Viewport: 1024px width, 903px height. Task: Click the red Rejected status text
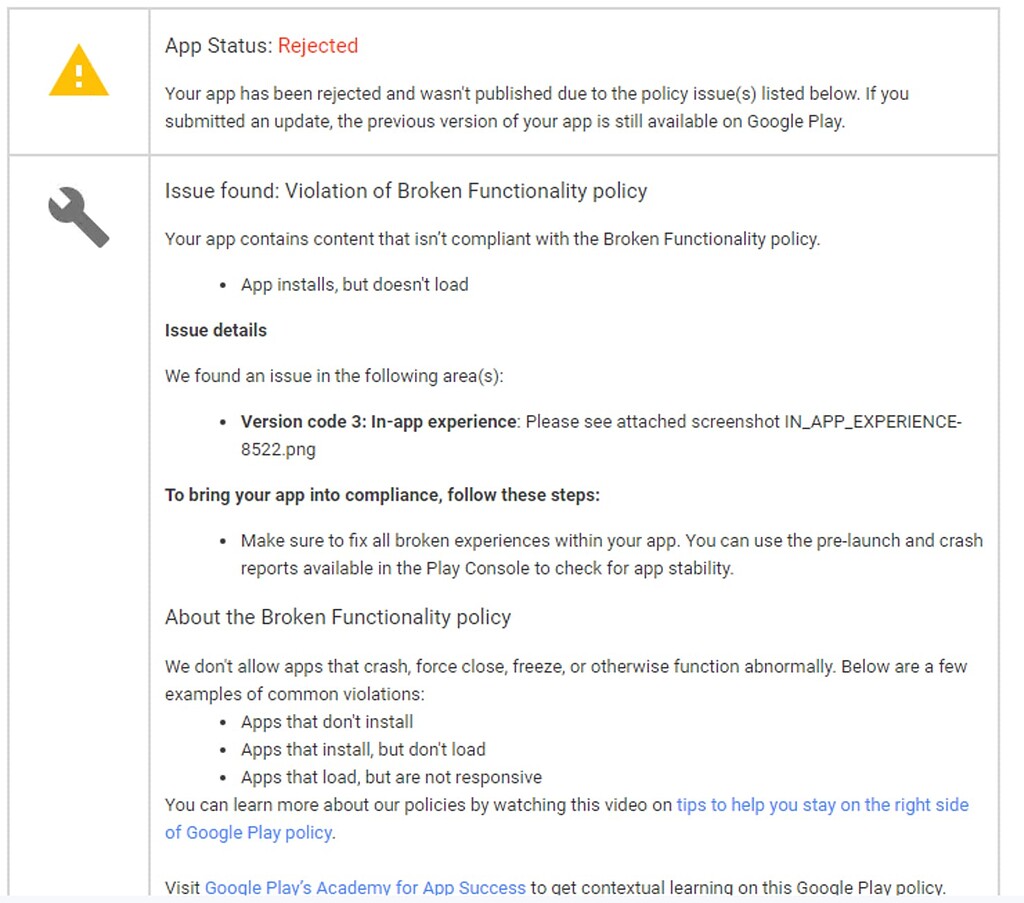tap(317, 46)
